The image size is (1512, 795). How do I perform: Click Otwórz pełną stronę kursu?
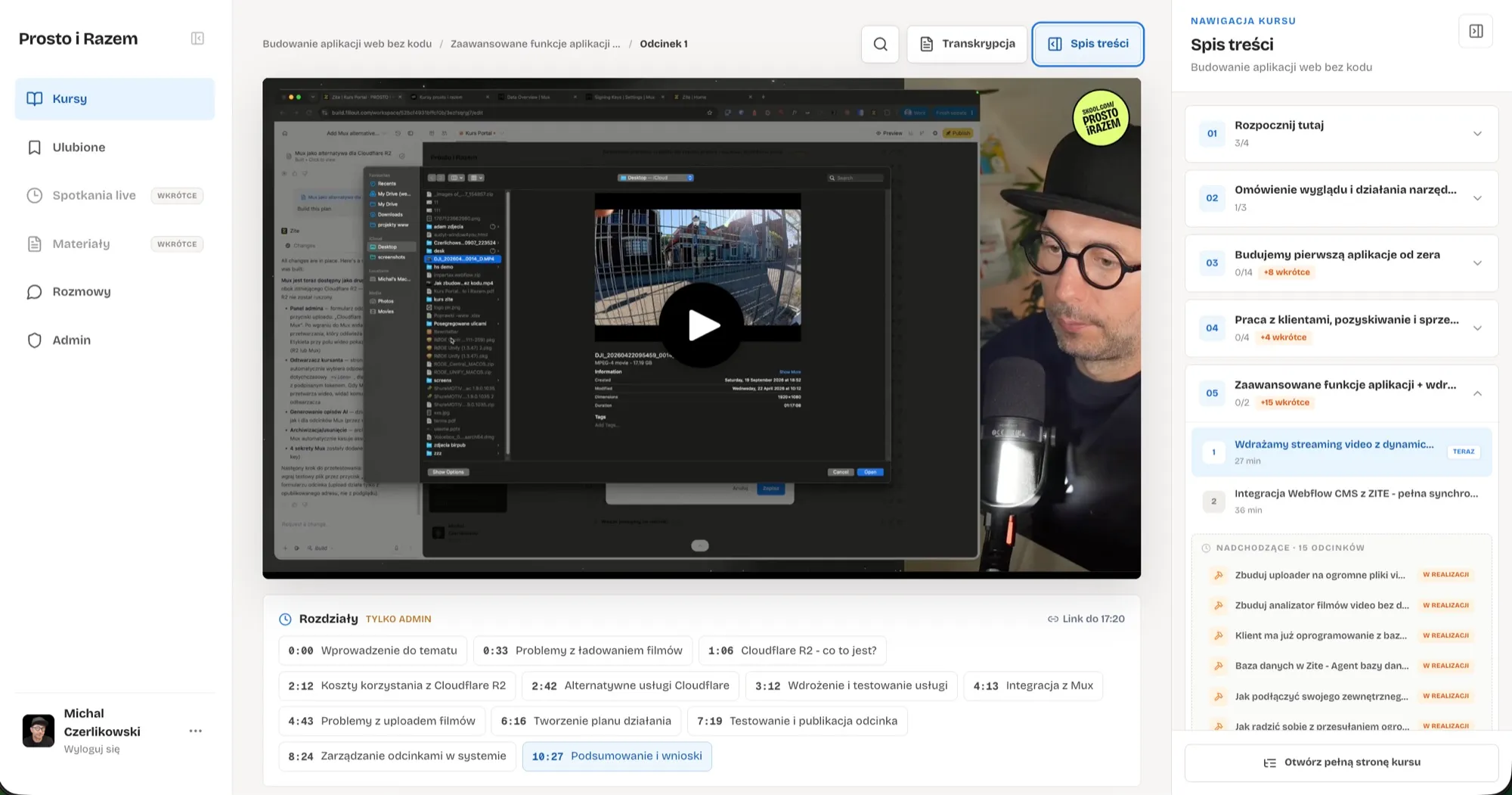pyautogui.click(x=1341, y=762)
